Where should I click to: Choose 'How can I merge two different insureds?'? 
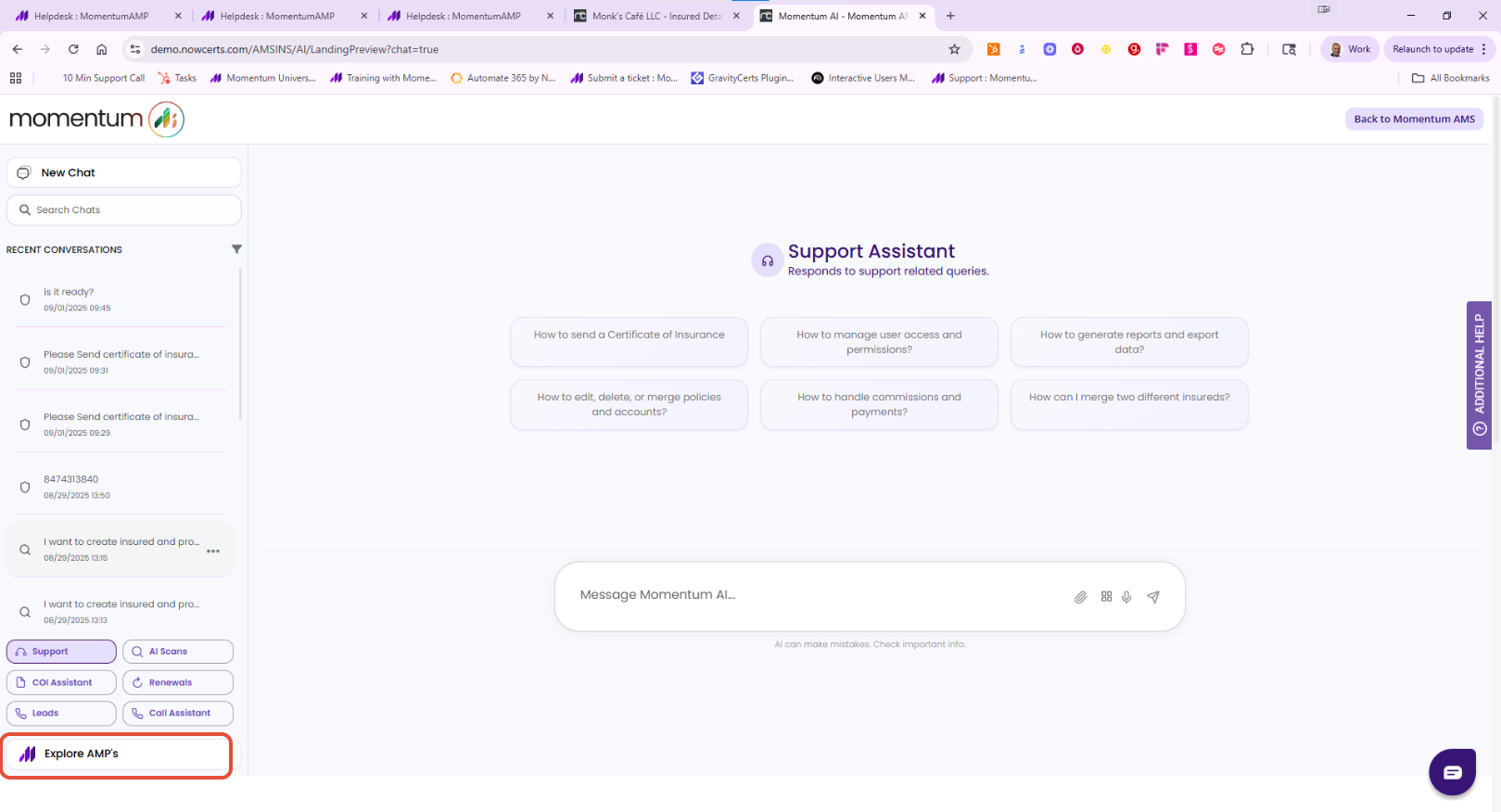1129,404
